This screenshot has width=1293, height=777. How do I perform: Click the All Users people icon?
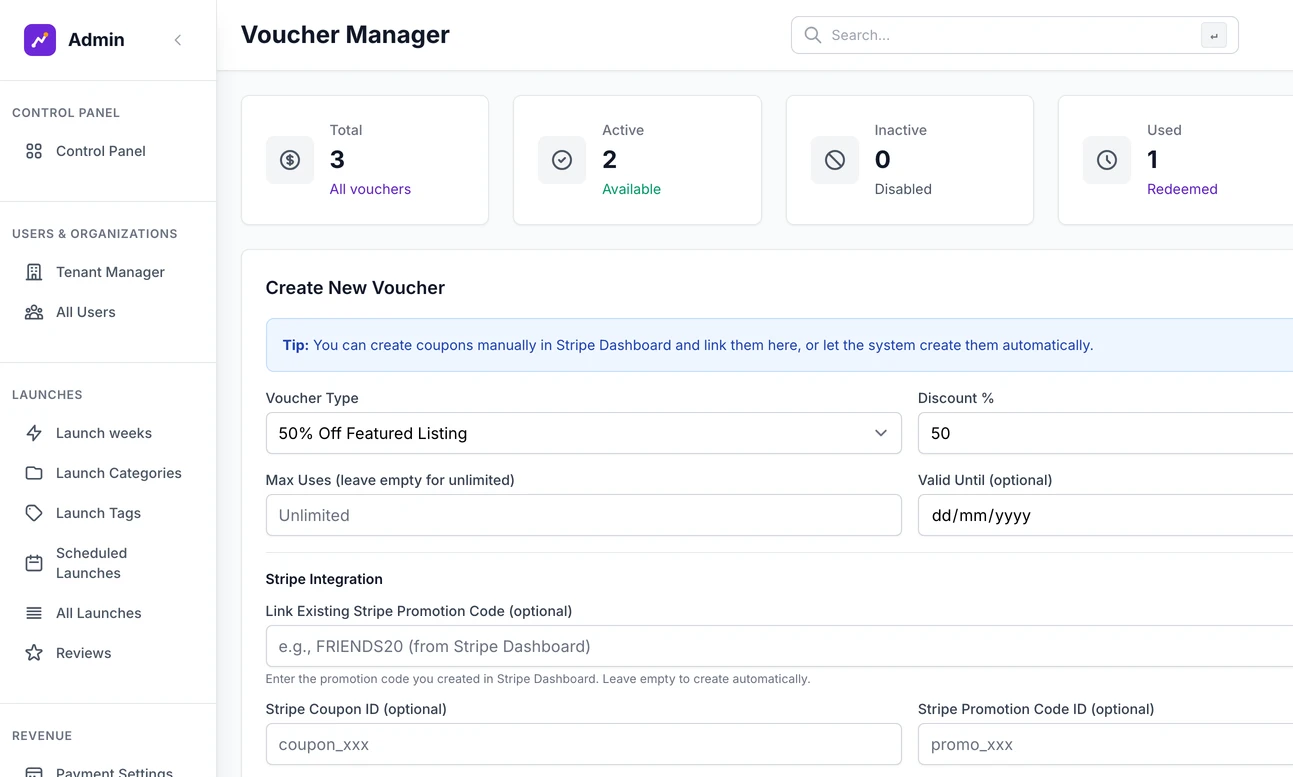click(34, 312)
